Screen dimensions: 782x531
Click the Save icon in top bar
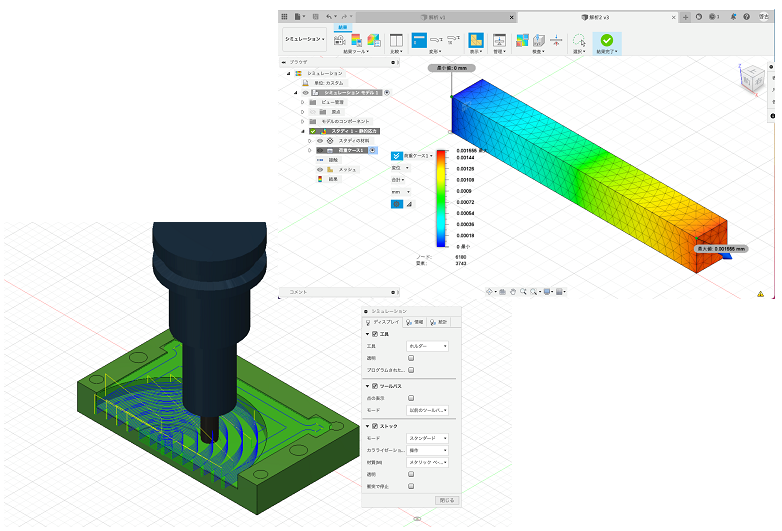coord(315,16)
